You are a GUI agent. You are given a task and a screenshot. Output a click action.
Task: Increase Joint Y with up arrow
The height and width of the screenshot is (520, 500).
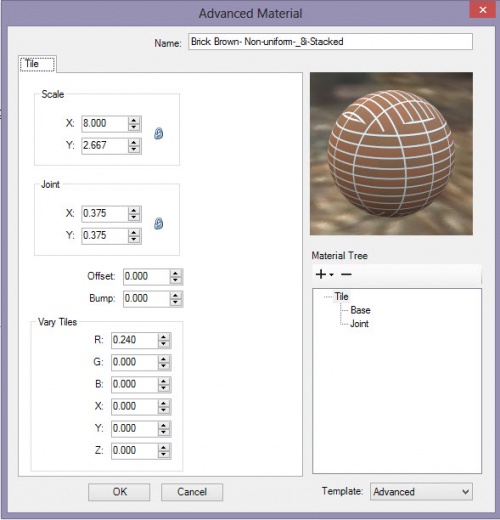[x=134, y=232]
